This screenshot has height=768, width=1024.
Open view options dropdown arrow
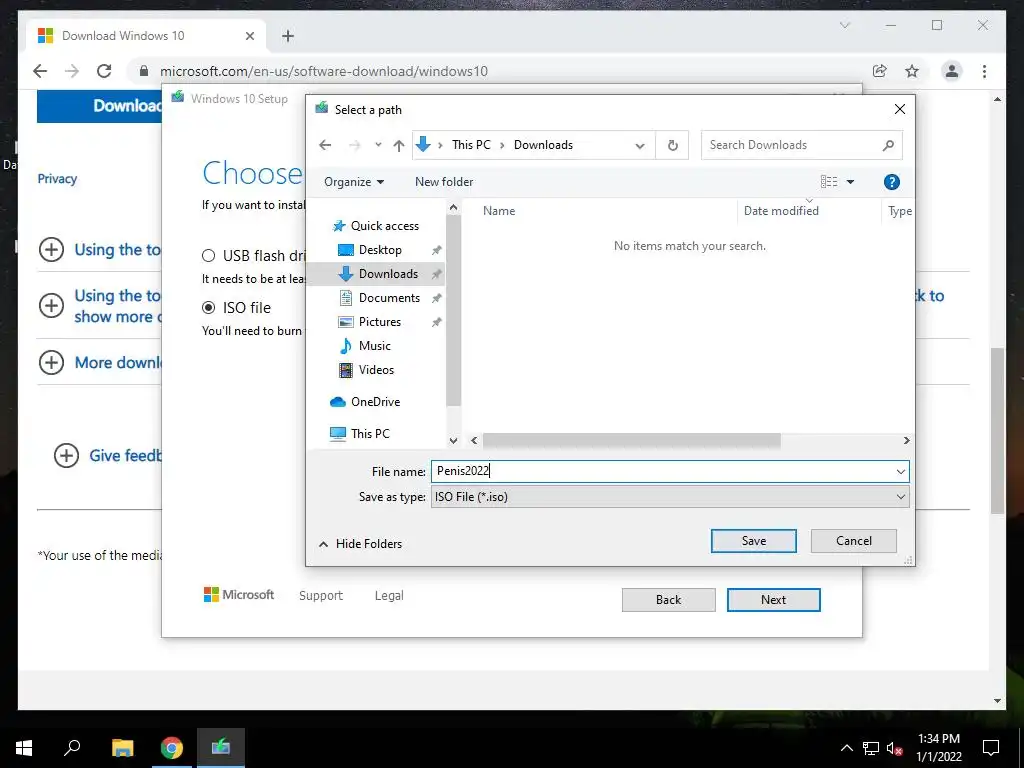(x=850, y=182)
